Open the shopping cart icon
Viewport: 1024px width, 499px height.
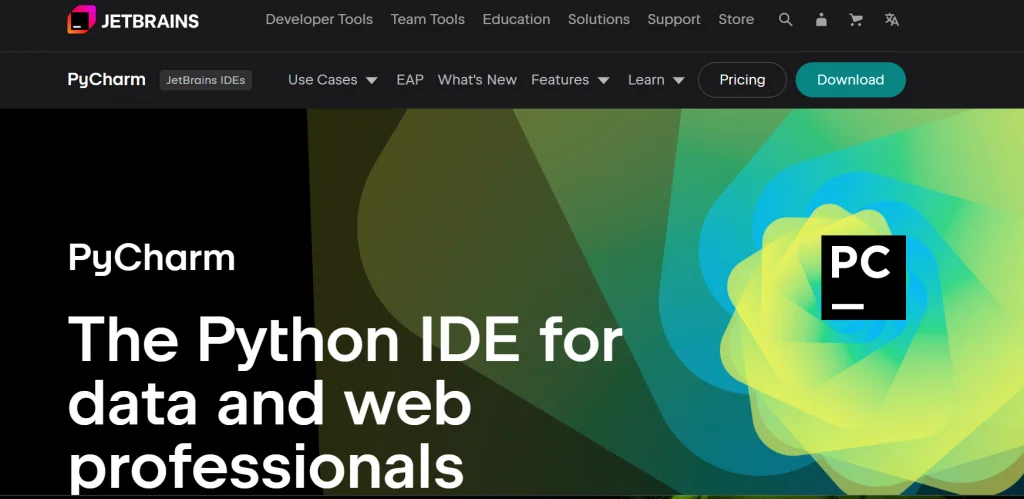pyautogui.click(x=856, y=20)
